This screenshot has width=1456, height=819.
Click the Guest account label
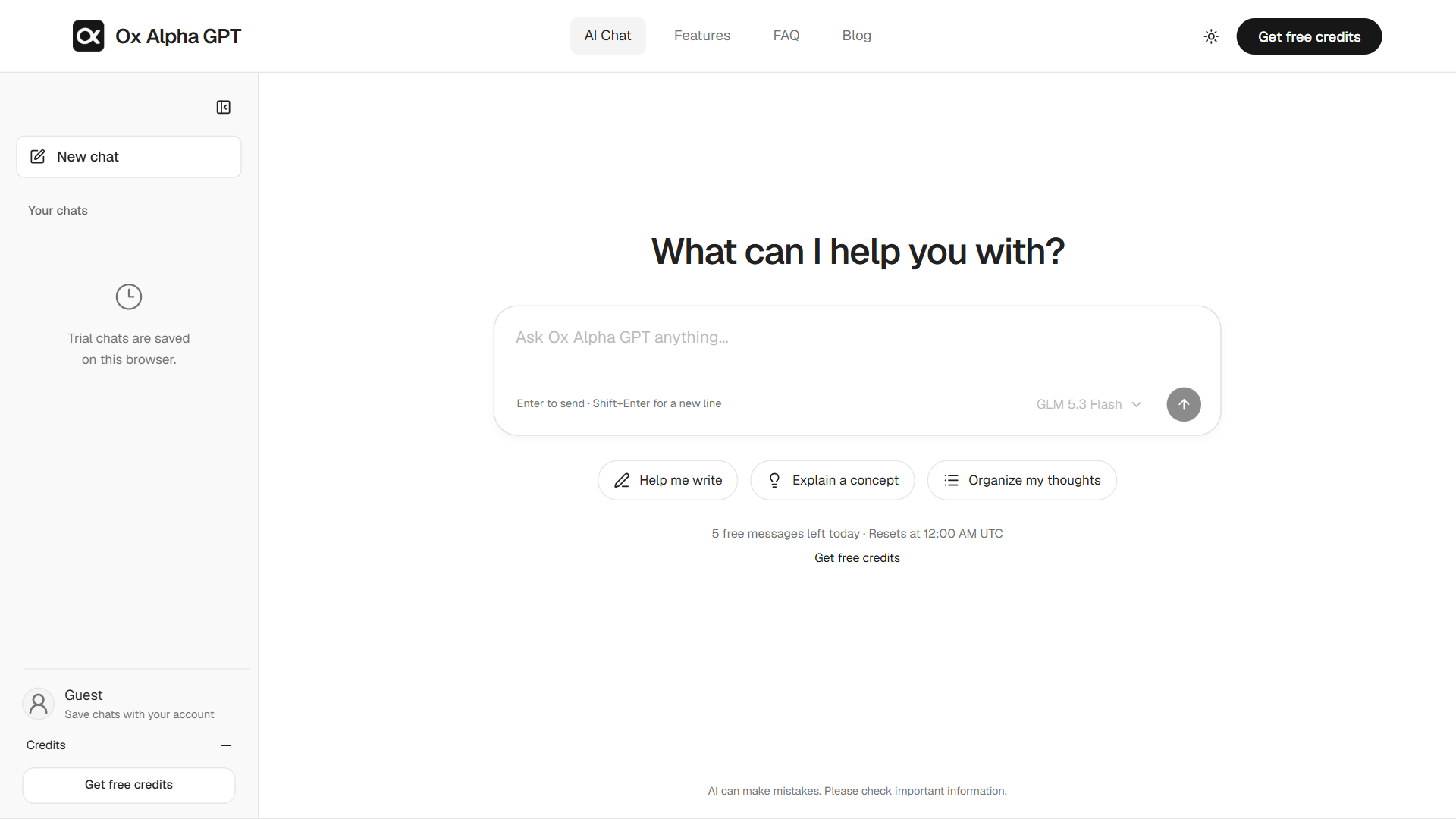tap(83, 695)
